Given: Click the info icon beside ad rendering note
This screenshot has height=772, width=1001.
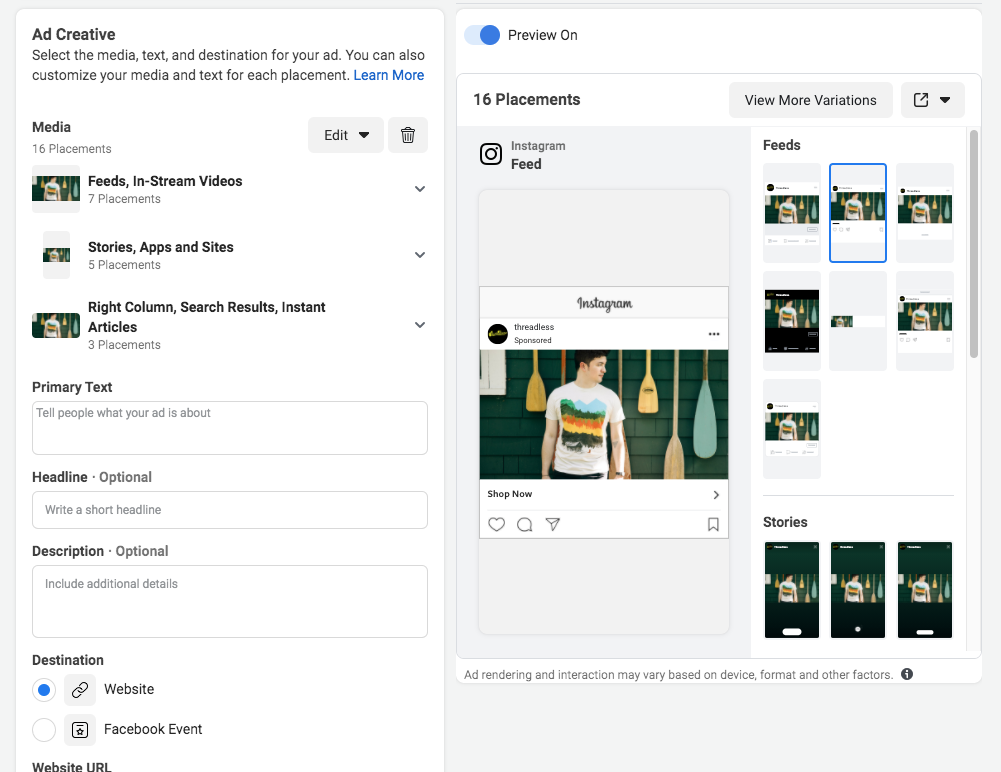Looking at the screenshot, I should pos(907,674).
